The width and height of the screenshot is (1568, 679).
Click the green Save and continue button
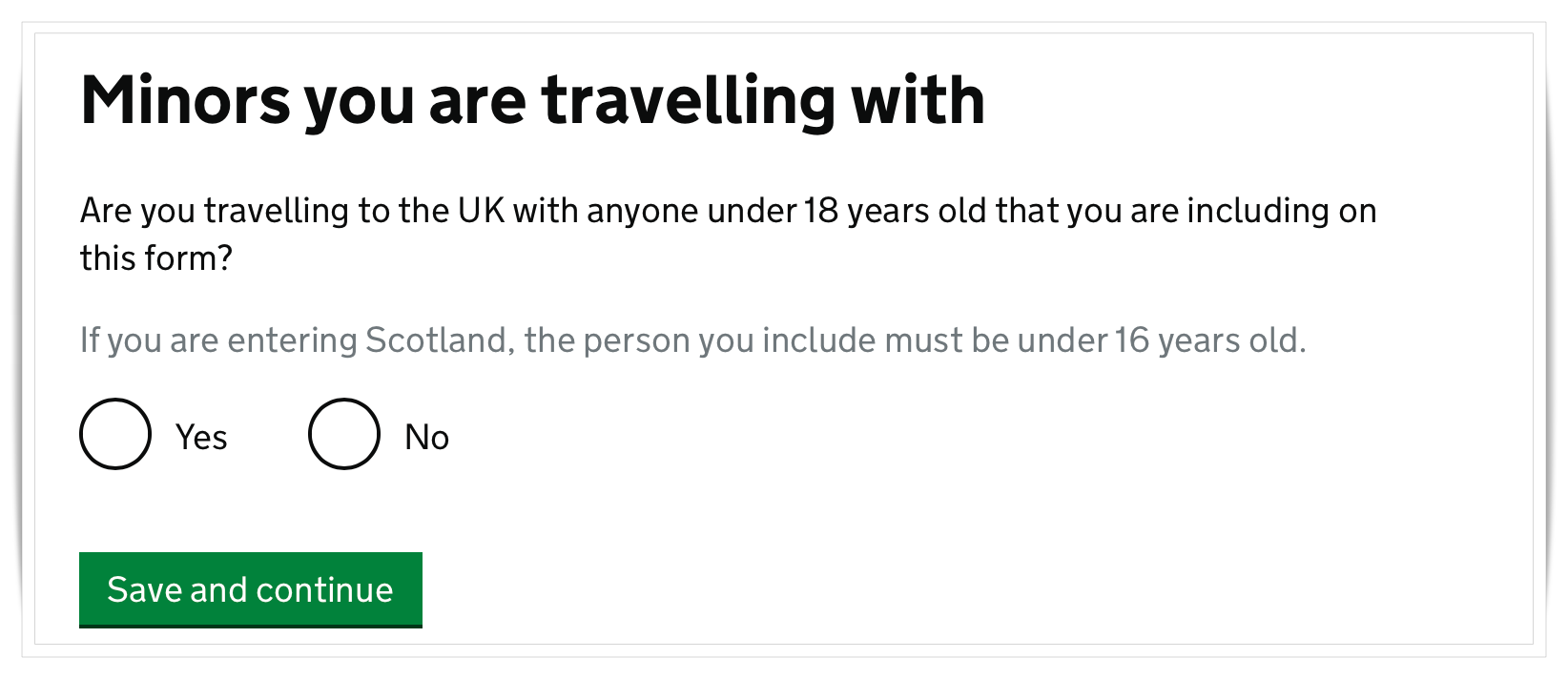pyautogui.click(x=250, y=589)
